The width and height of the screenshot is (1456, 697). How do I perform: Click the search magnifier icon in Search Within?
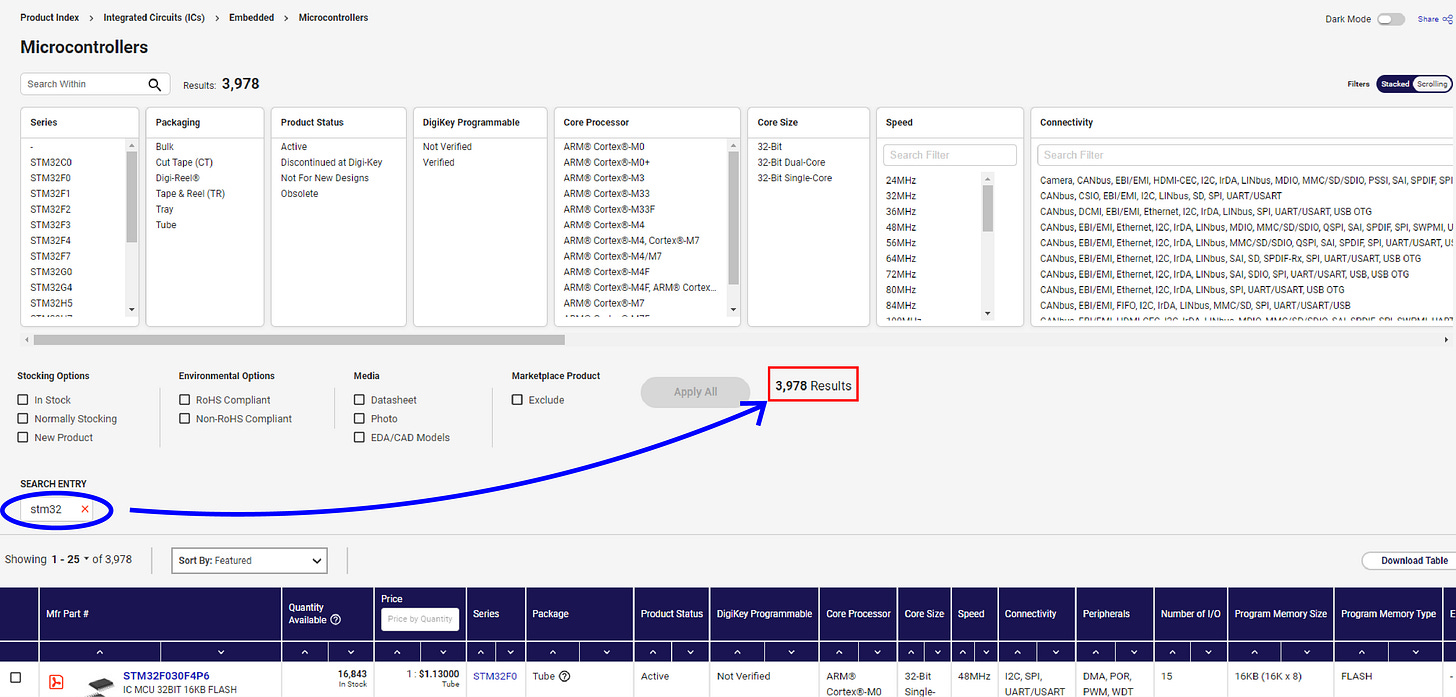(154, 85)
